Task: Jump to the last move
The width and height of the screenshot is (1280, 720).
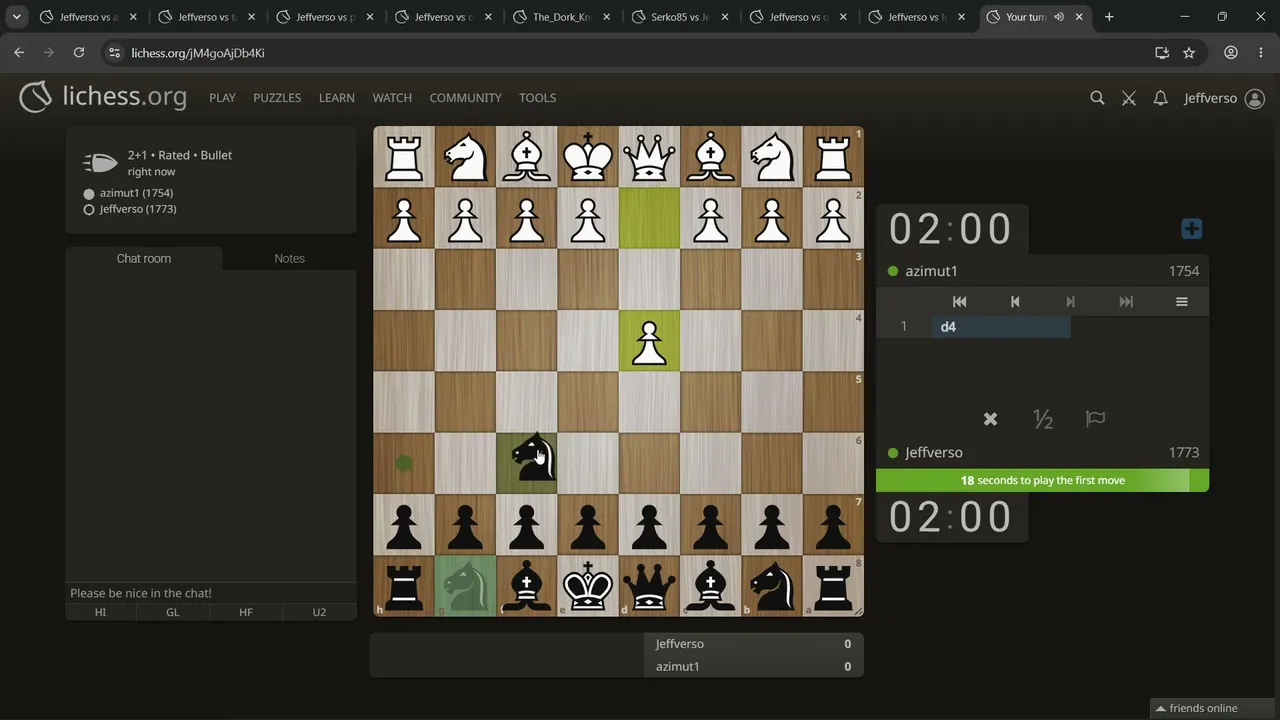Action: pos(1126,302)
